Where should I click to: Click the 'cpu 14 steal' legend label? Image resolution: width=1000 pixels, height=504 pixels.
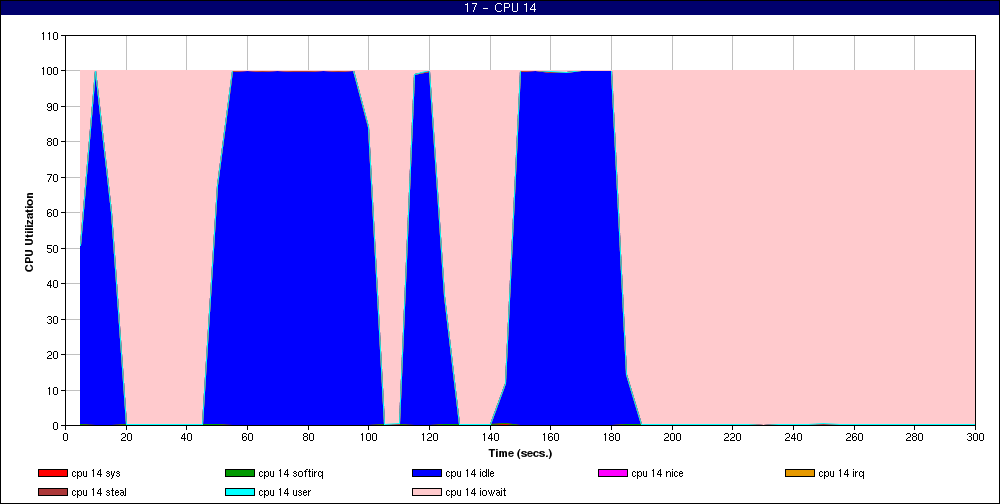coord(99,493)
